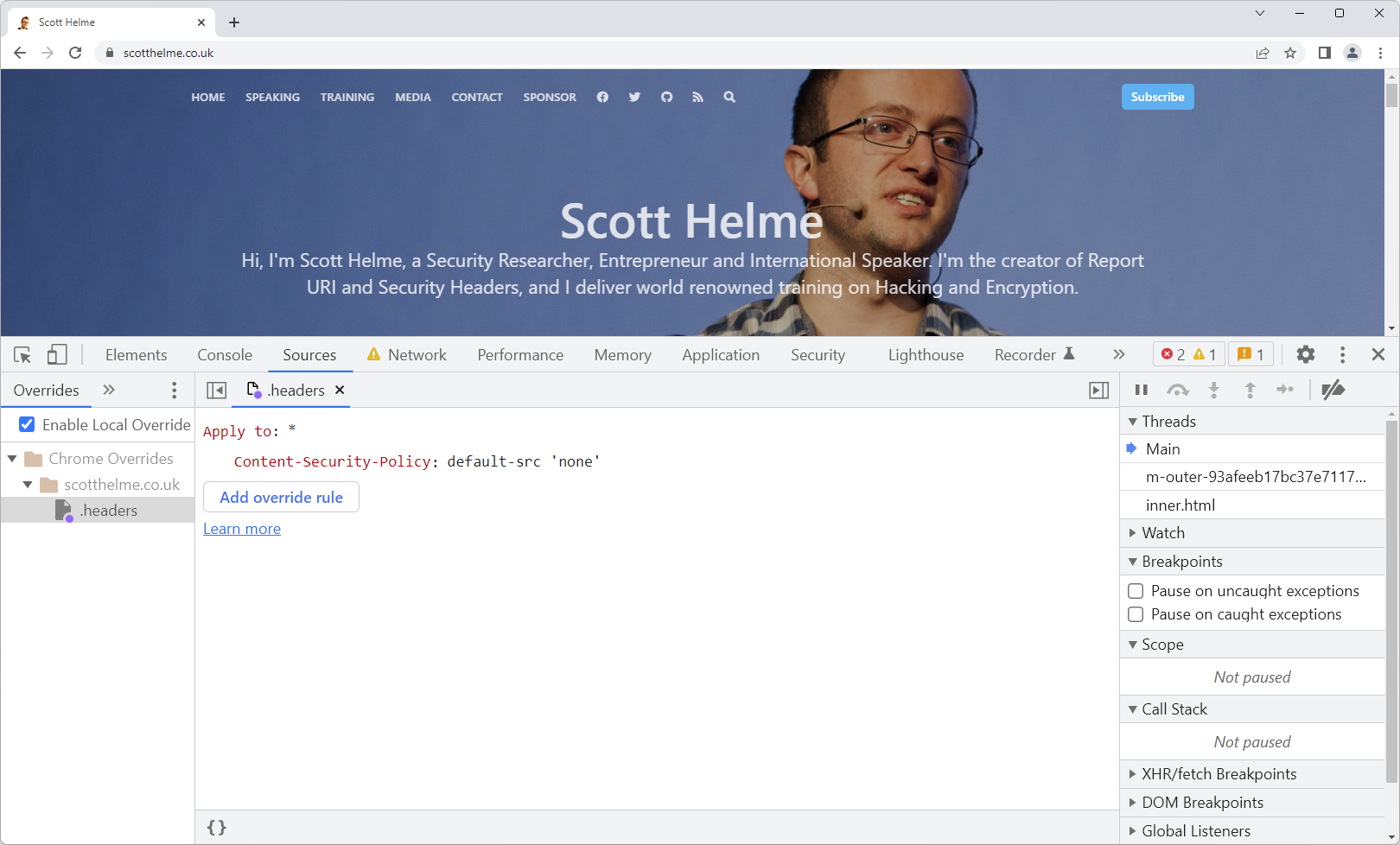The image size is (1400, 845).
Task: Expand XHR/fetch Breakpoints section
Action: point(1252,774)
